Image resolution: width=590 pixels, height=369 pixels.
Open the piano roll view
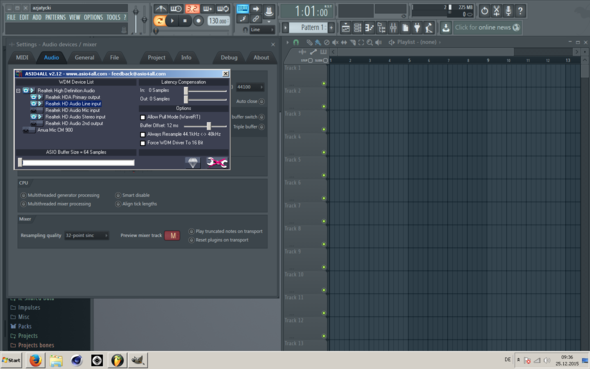370,27
